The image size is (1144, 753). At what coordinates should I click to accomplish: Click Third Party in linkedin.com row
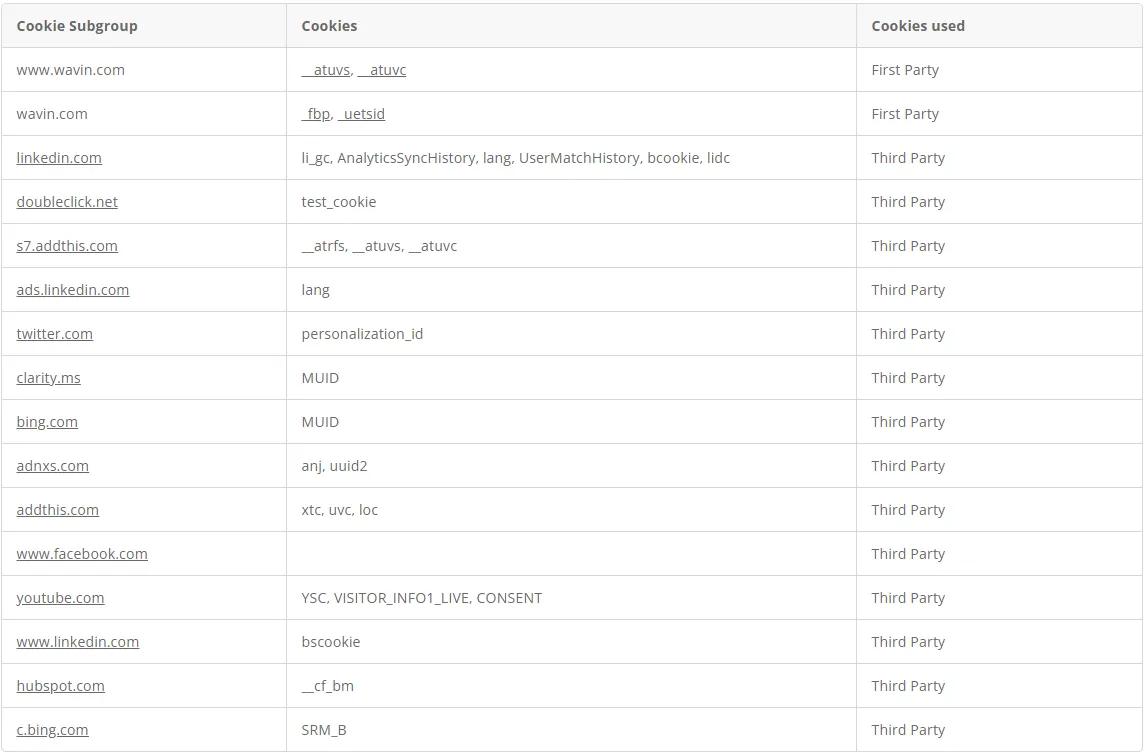click(908, 158)
